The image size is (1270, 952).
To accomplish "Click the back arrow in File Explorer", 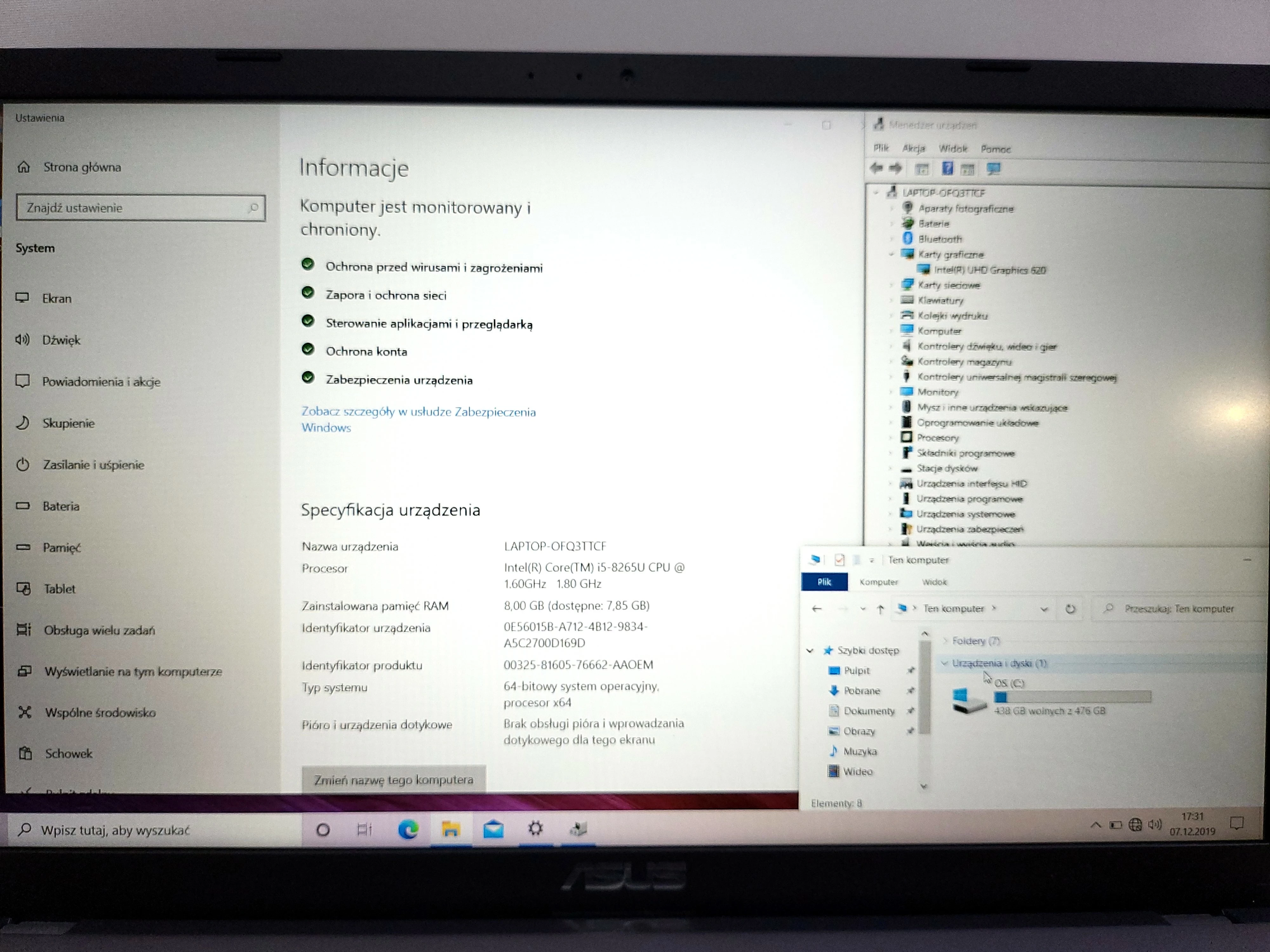I will click(x=816, y=609).
